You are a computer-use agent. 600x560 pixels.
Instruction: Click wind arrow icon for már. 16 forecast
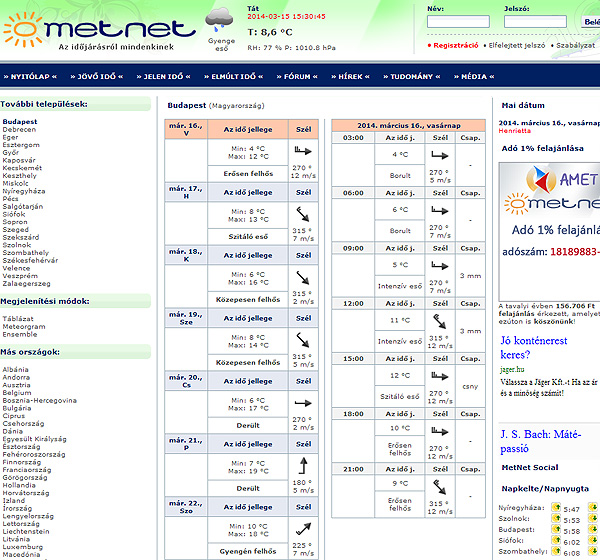303,151
